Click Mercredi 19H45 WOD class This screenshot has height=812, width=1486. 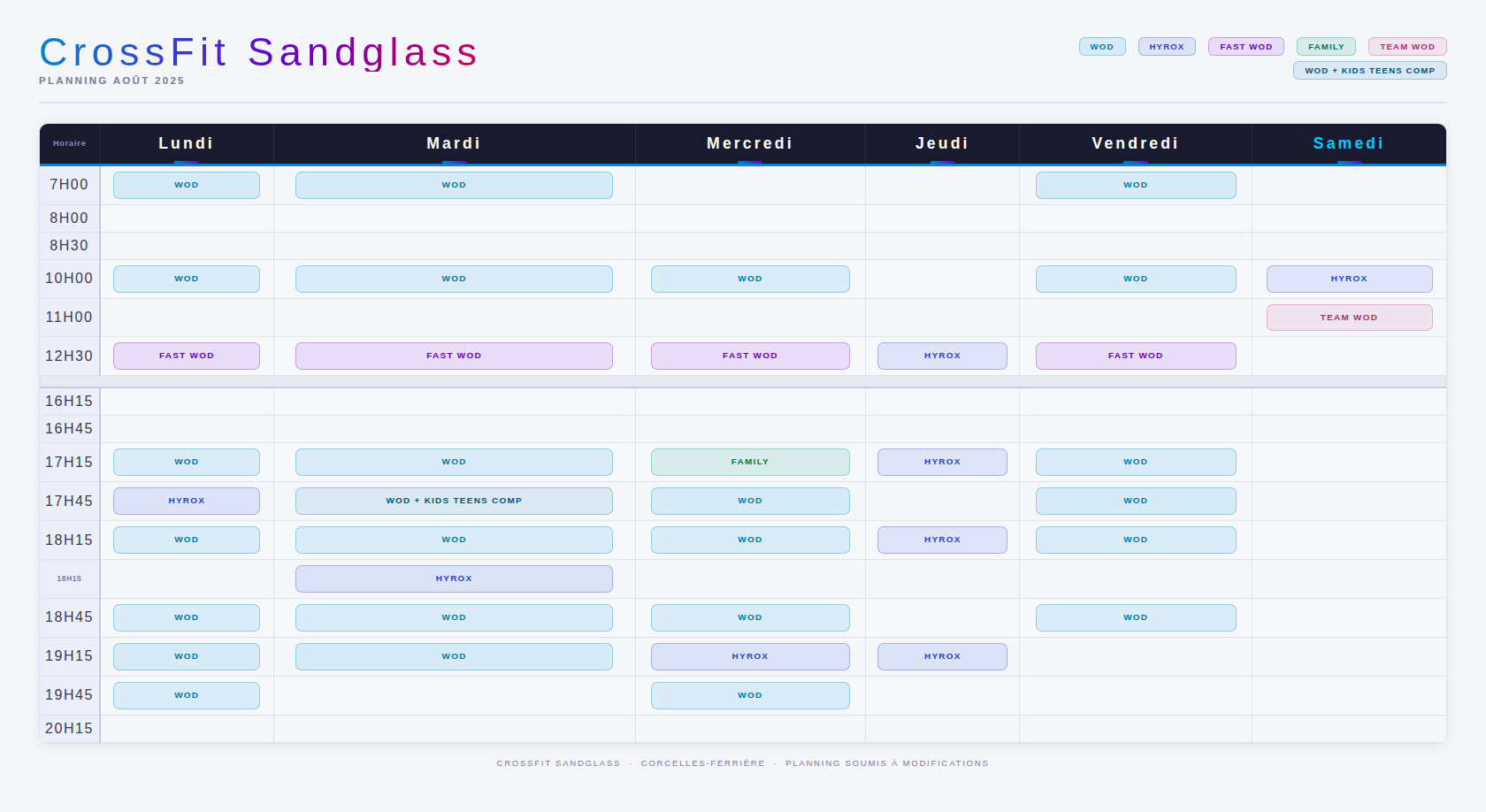tap(750, 696)
